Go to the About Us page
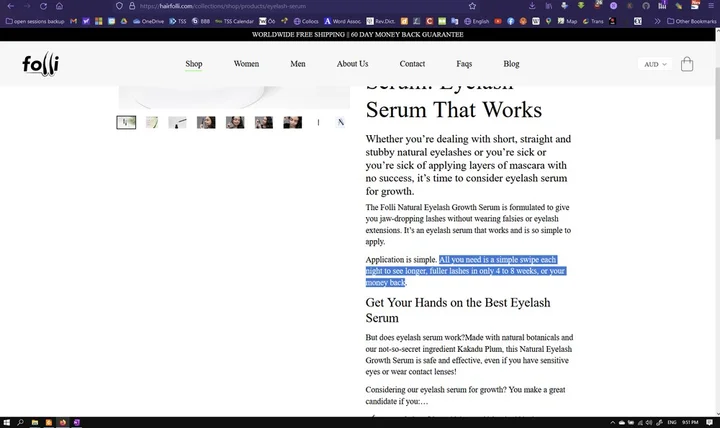720x428 pixels. [x=352, y=64]
